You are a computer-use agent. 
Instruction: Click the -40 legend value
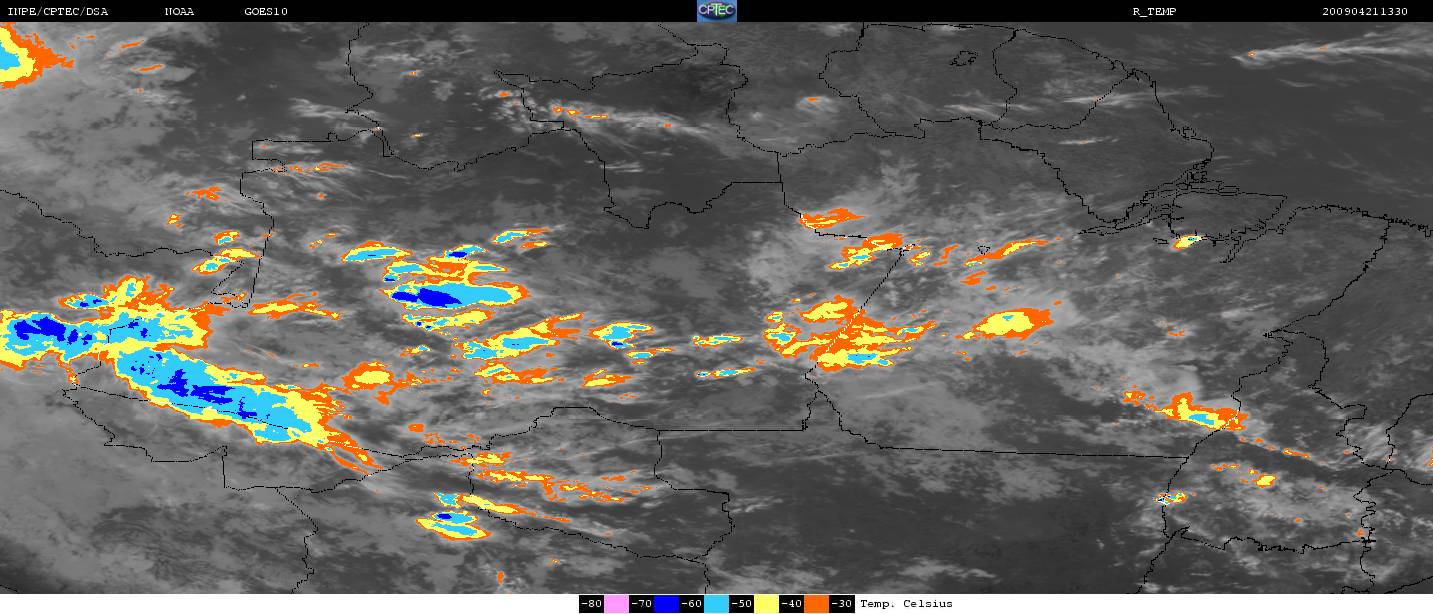[x=791, y=604]
